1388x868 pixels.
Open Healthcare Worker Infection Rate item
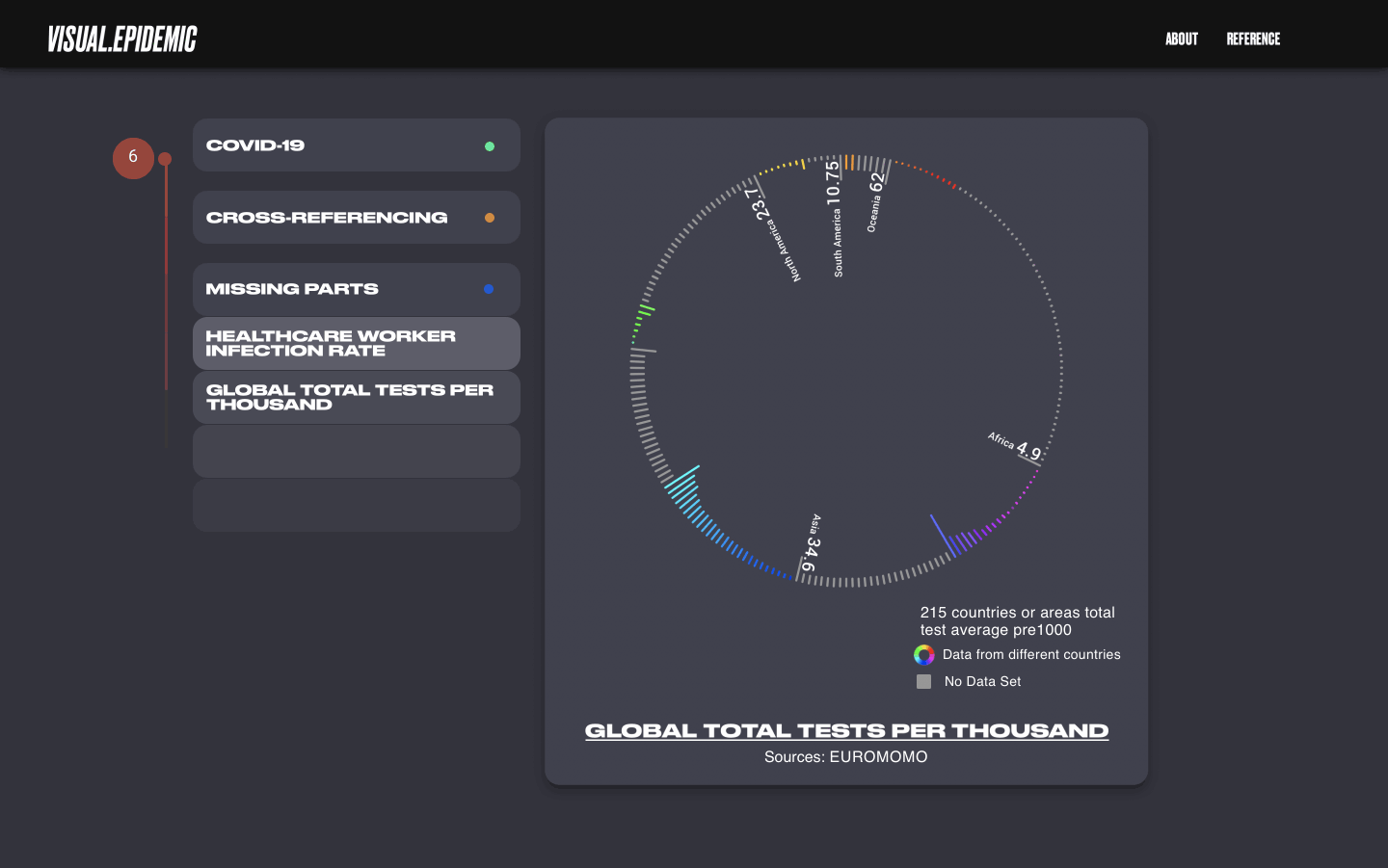[x=357, y=343]
